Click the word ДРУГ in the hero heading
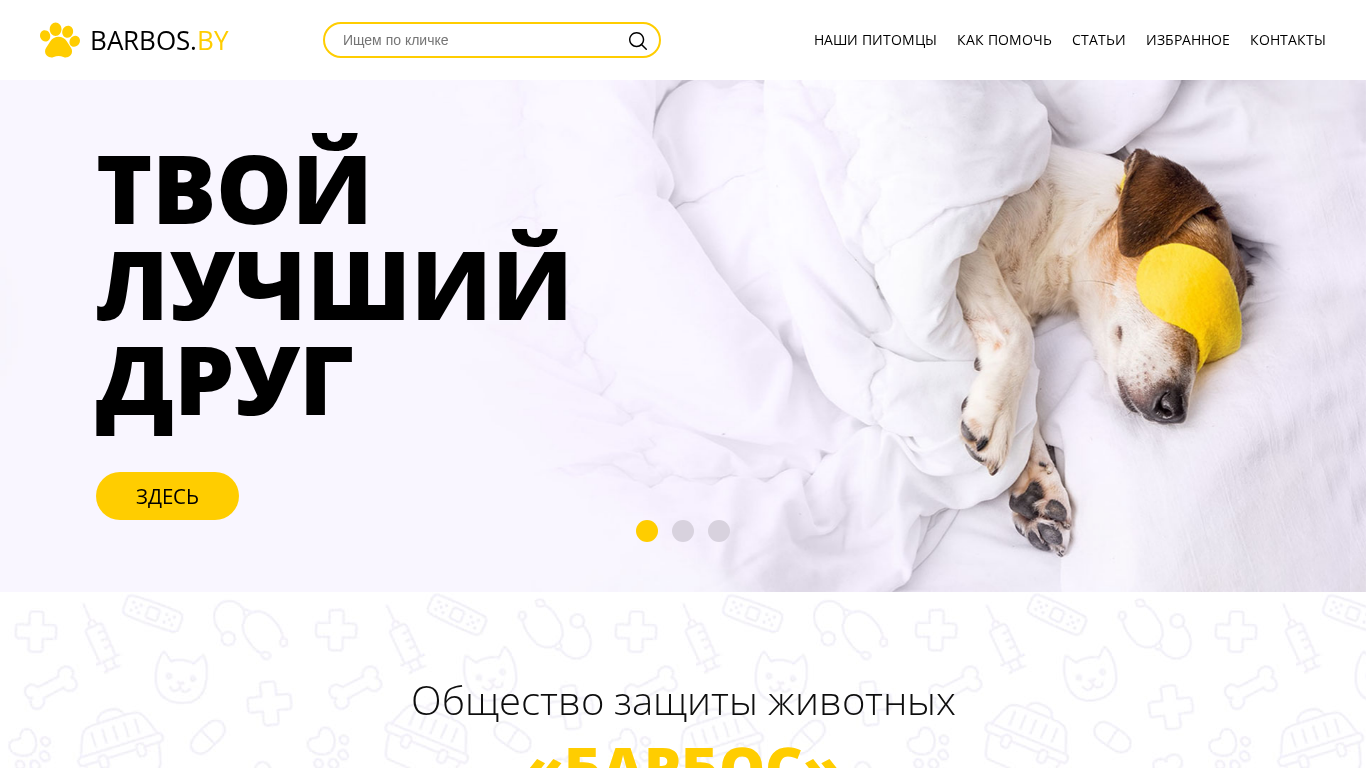 click(224, 383)
